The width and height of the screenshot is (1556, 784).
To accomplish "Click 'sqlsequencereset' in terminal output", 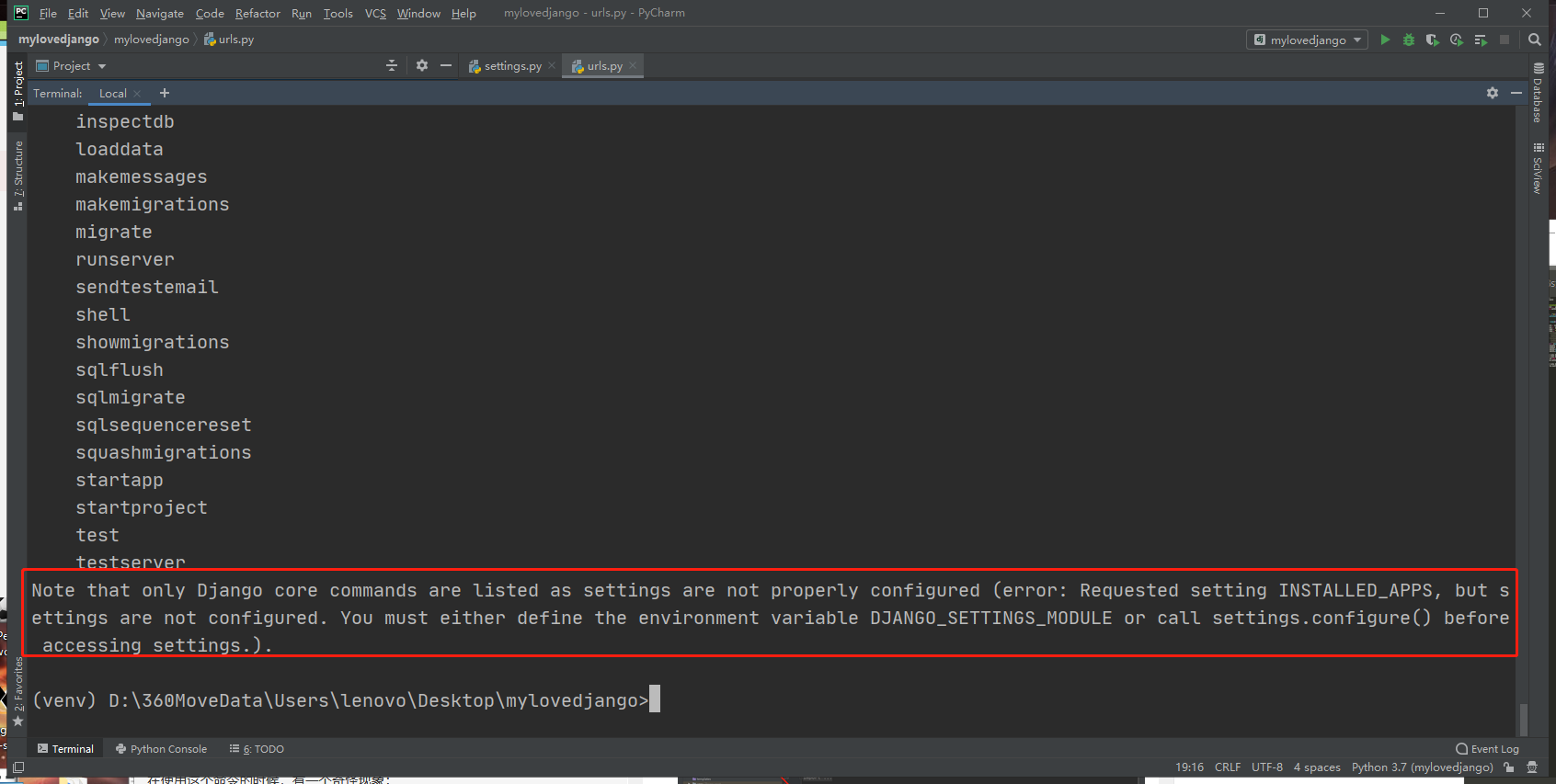I will point(164,425).
